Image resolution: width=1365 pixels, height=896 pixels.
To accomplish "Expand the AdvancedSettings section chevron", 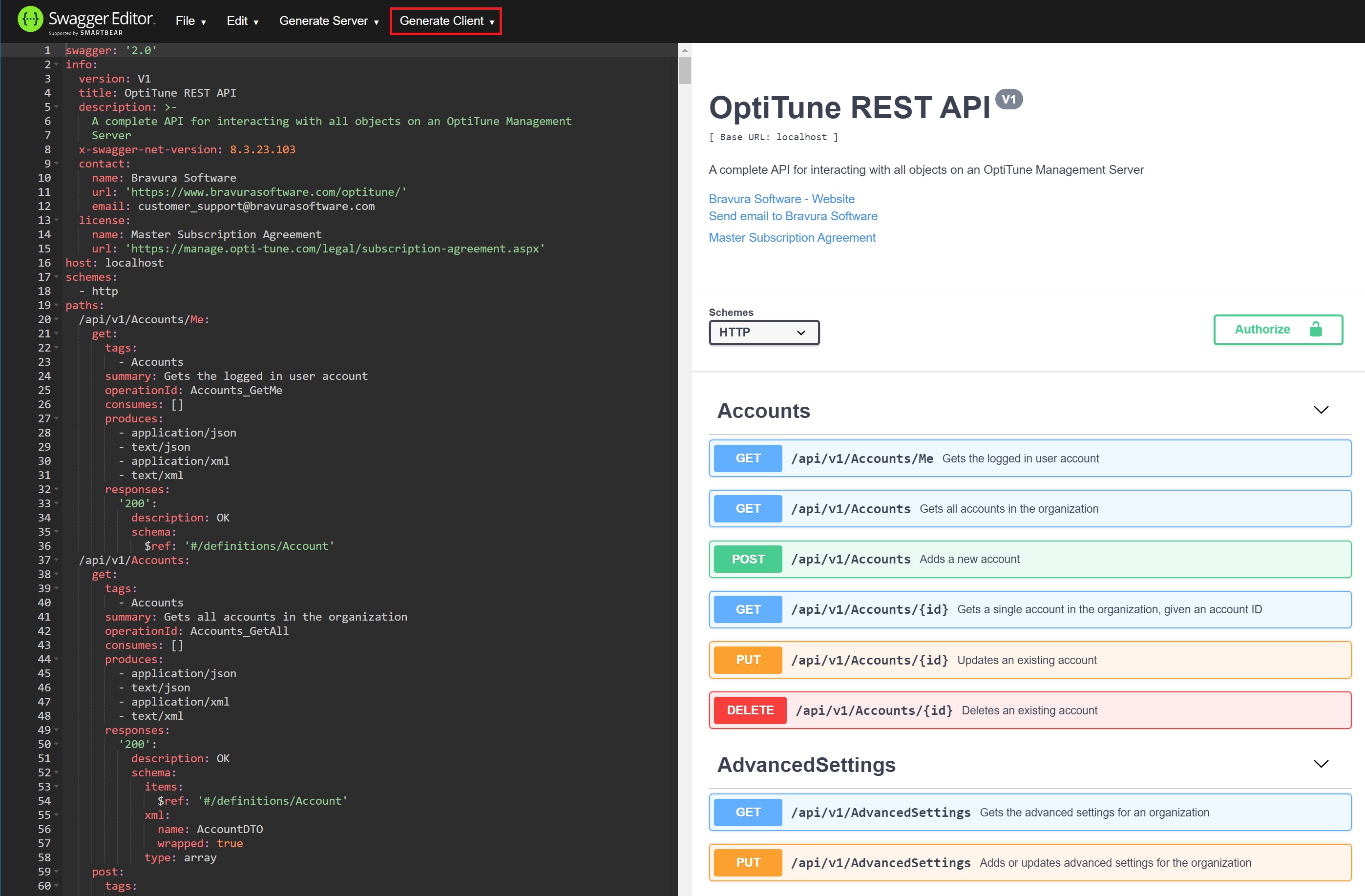I will click(x=1321, y=764).
